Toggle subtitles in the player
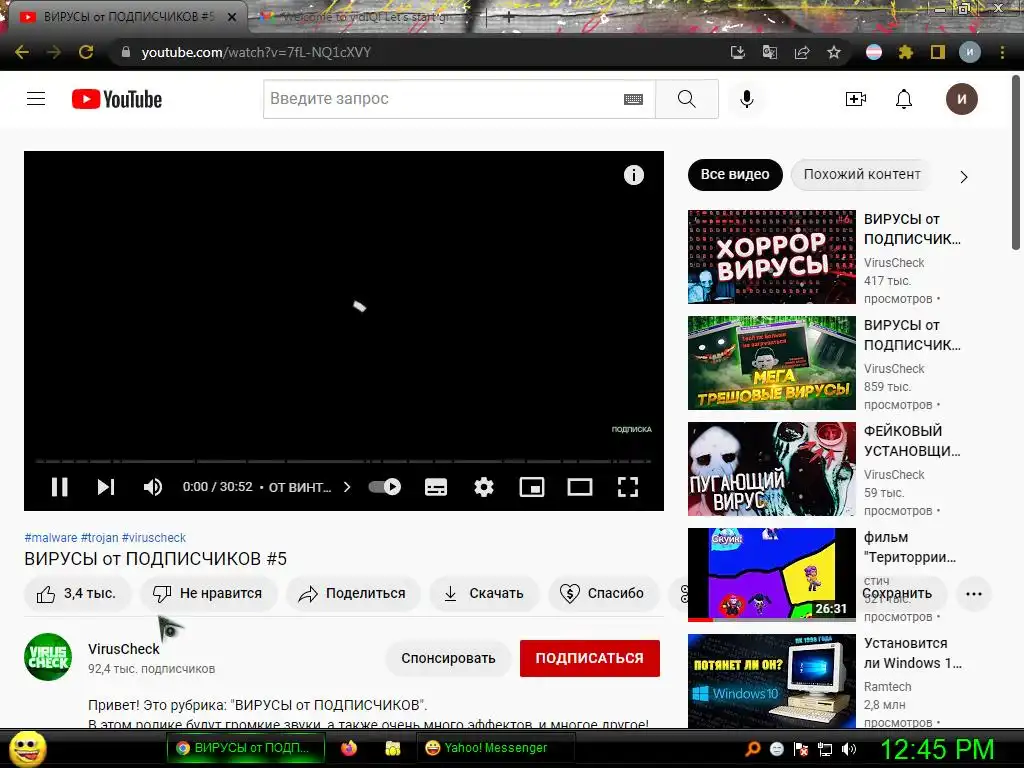 (x=436, y=487)
